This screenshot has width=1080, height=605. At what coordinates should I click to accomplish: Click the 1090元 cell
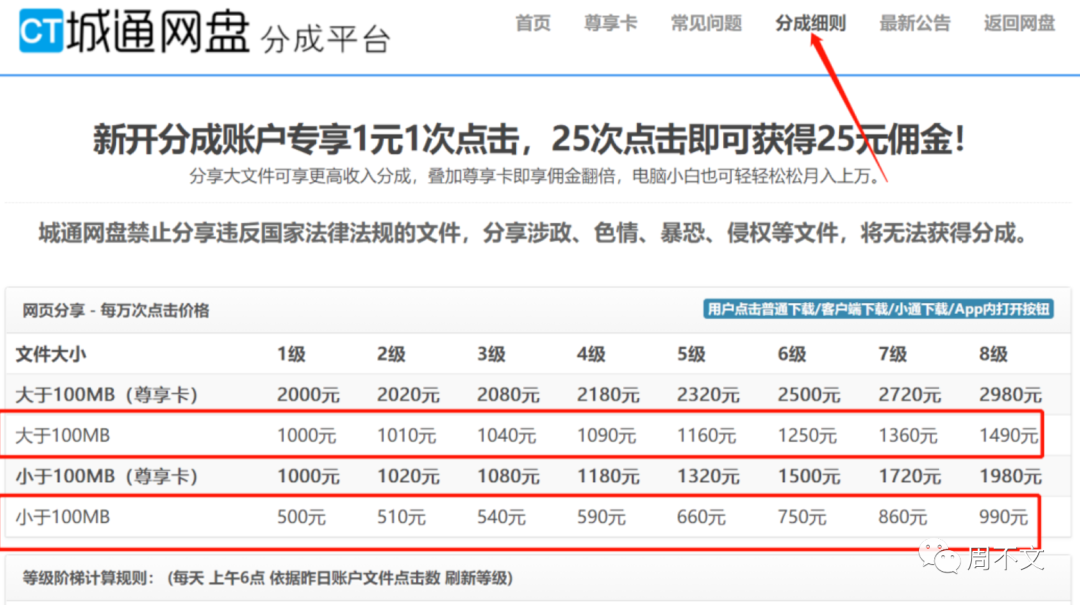(606, 435)
